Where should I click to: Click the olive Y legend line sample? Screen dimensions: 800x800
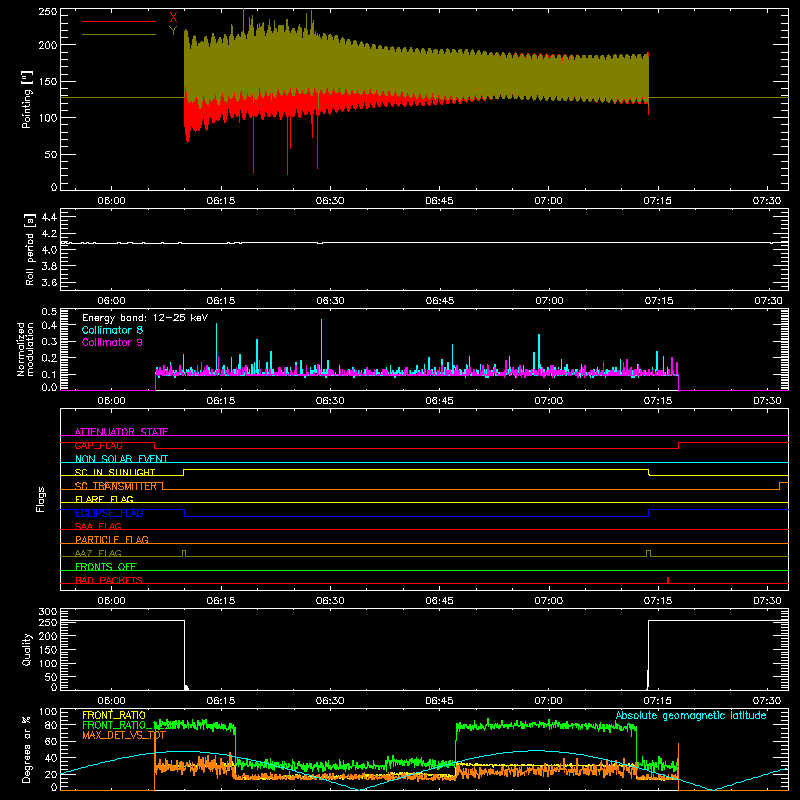coord(119,34)
